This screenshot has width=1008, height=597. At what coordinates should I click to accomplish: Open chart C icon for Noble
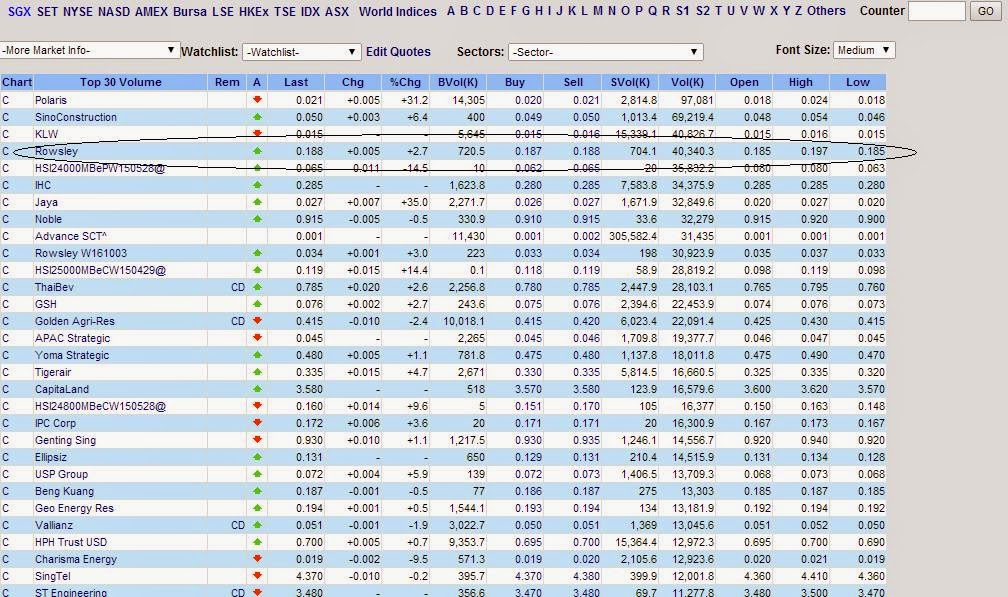[x=6, y=219]
